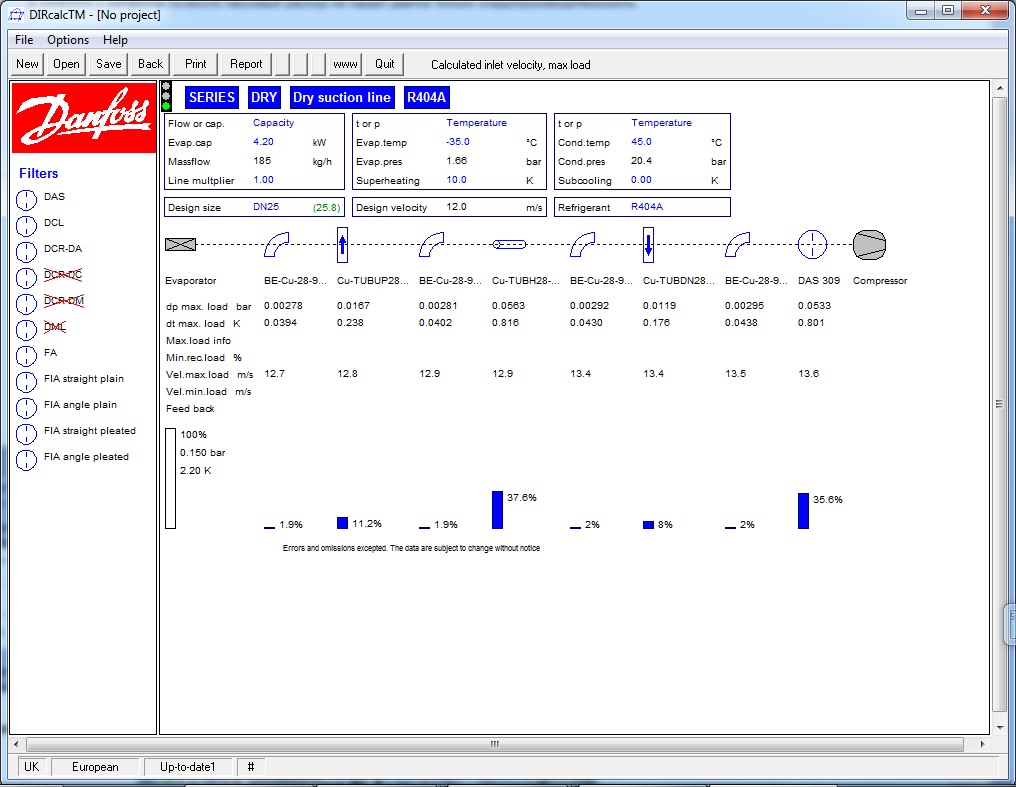Image resolution: width=1016 pixels, height=787 pixels.
Task: Click the 35.6% pressure drop bar
Action: point(803,511)
